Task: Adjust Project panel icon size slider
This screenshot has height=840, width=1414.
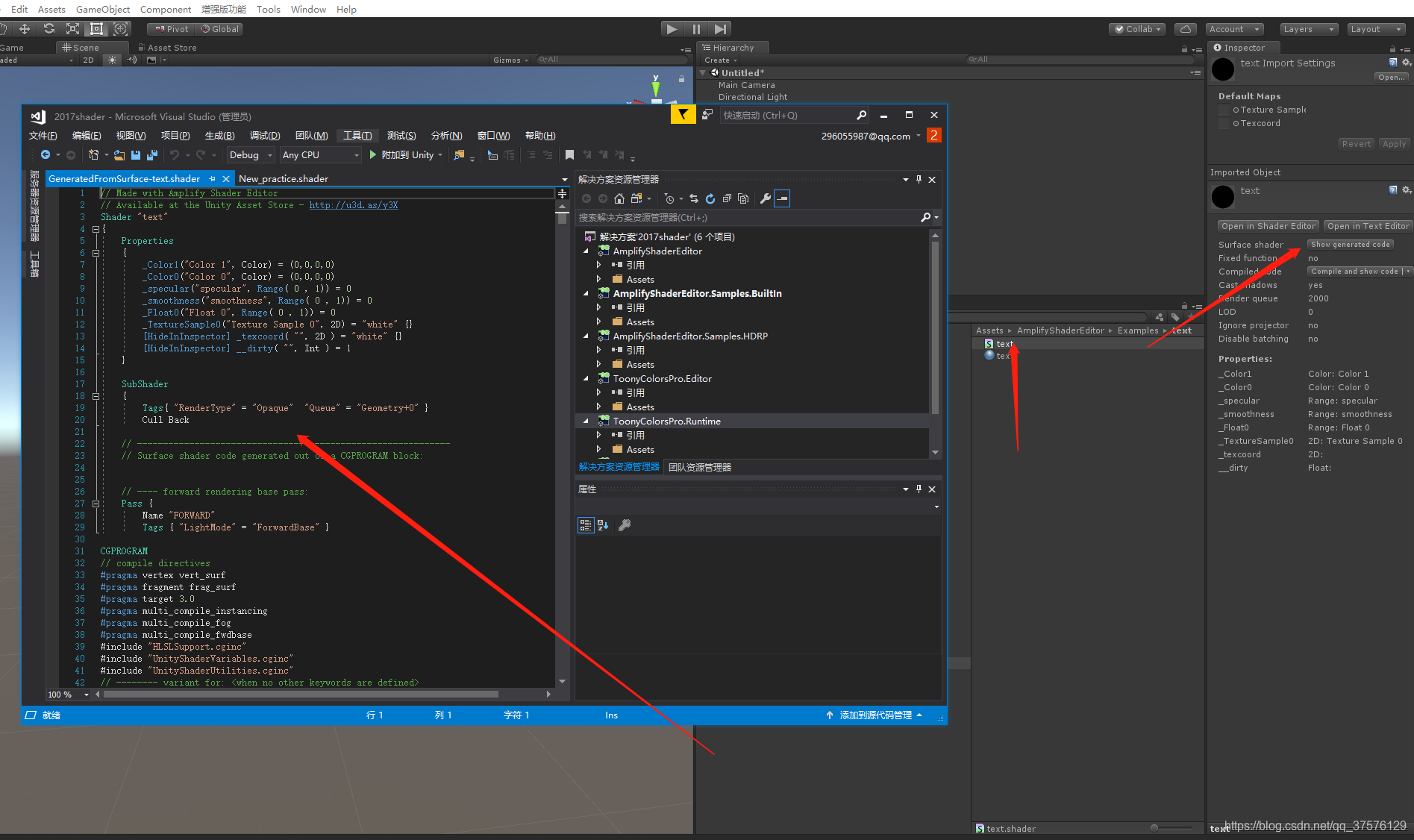Action: [x=1171, y=828]
